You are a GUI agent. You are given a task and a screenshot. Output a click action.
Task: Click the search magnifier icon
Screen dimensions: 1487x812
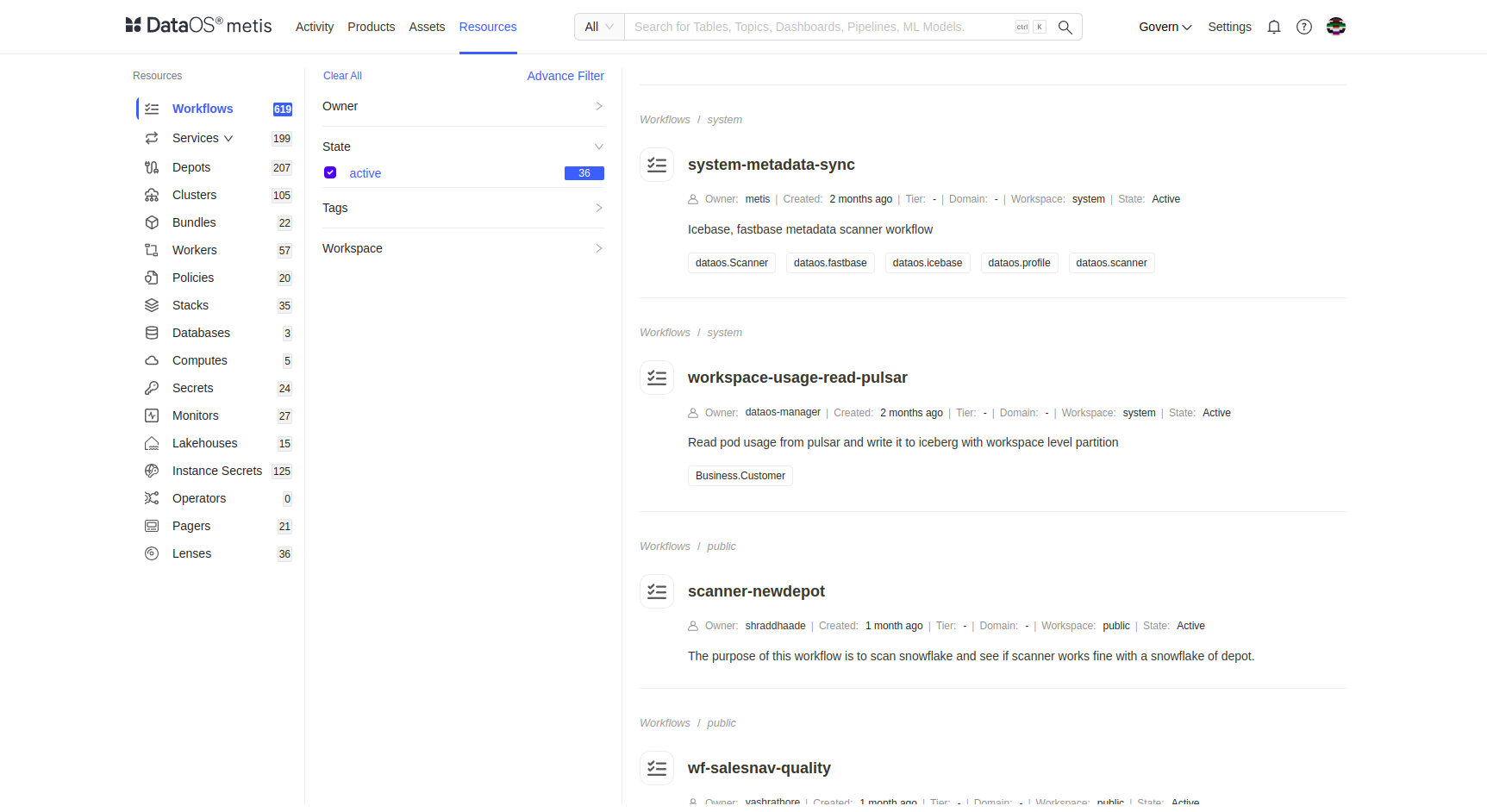(1065, 27)
